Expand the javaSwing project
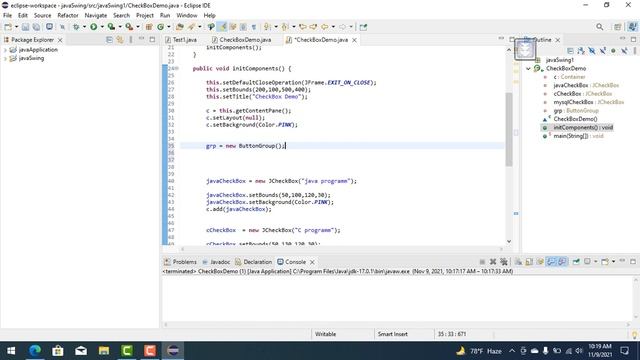 (x=5, y=58)
